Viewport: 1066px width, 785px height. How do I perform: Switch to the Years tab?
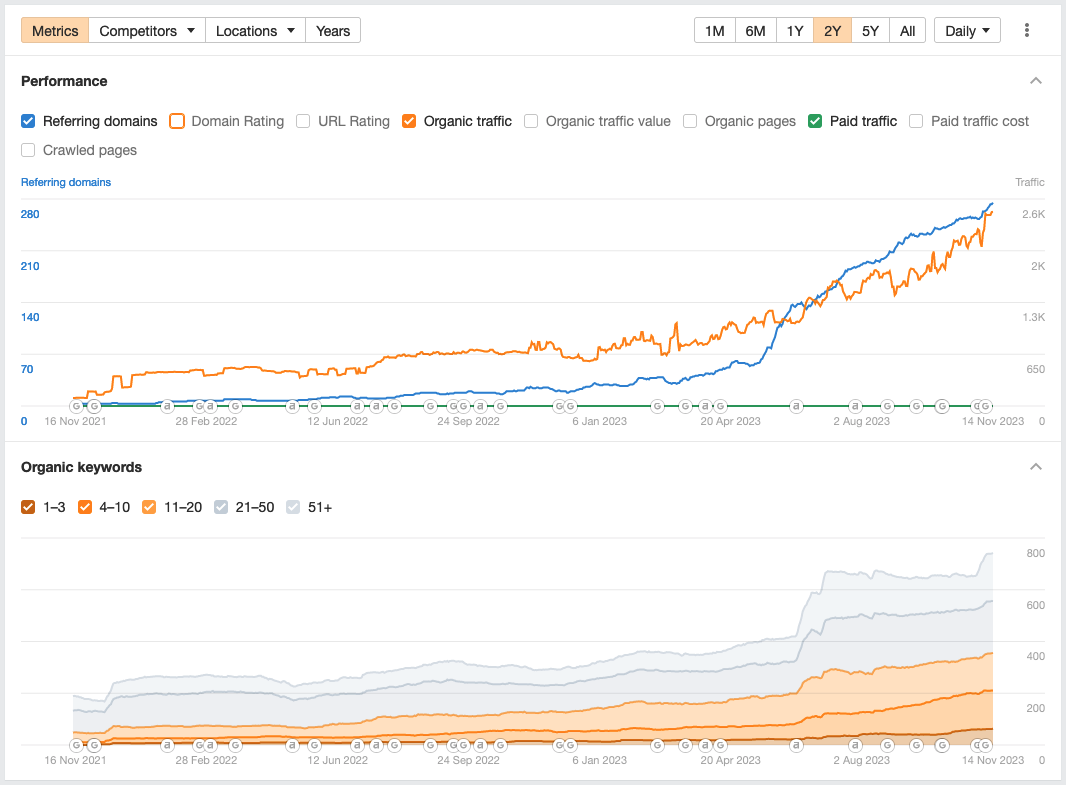tap(333, 31)
